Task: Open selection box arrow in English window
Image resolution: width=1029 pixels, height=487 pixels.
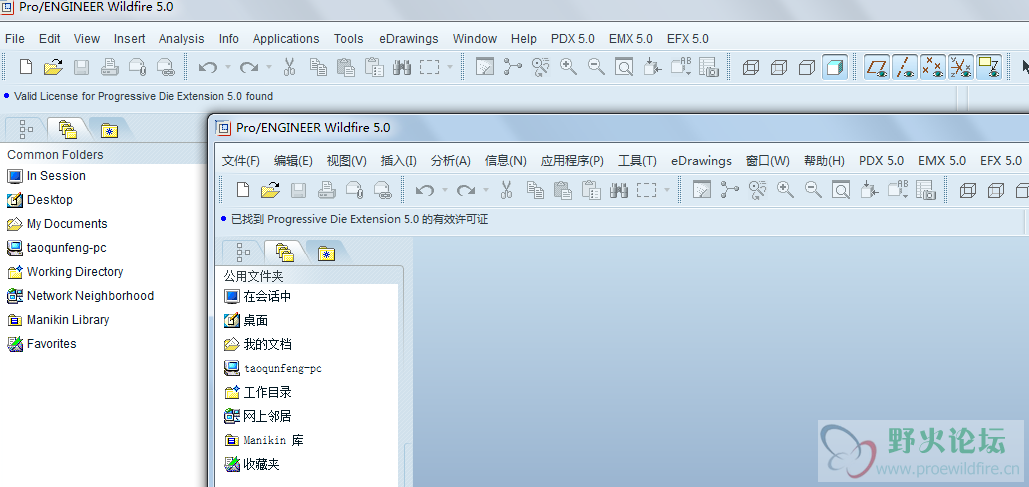Action: point(450,67)
